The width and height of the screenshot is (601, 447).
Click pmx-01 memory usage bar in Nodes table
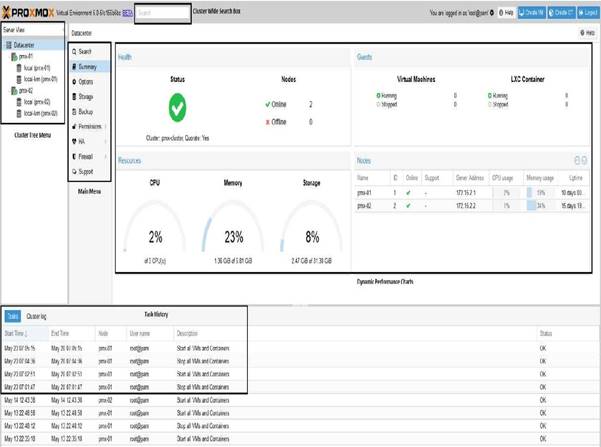(x=540, y=193)
